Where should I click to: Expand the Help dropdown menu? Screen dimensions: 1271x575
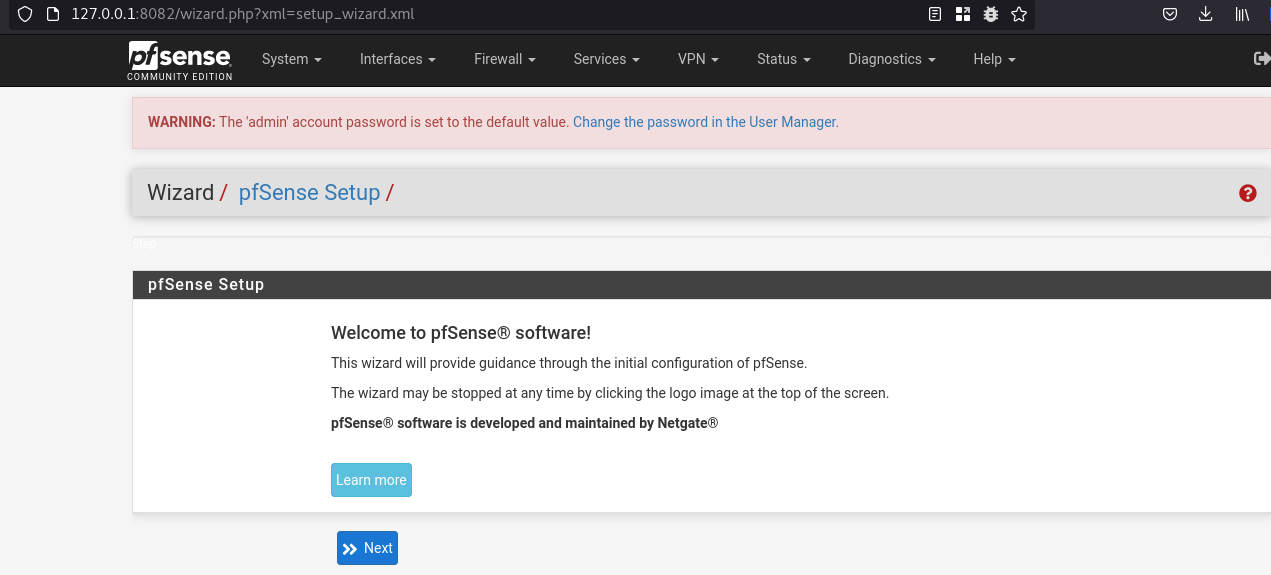coord(994,59)
